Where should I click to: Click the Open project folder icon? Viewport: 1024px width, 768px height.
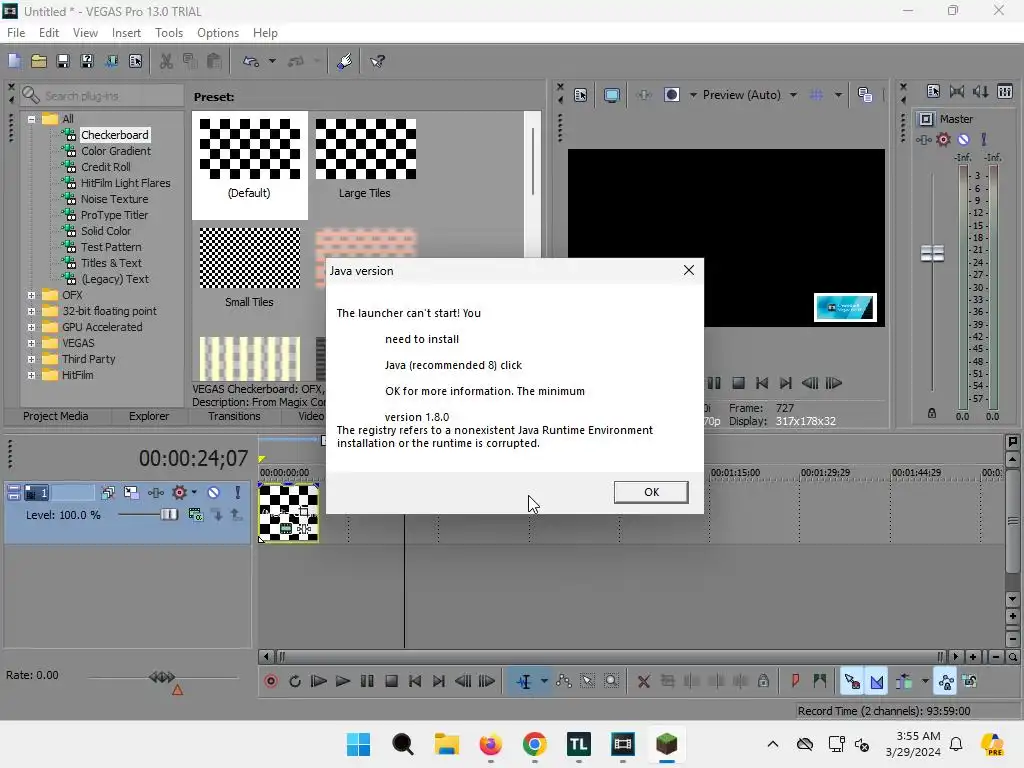[x=39, y=61]
